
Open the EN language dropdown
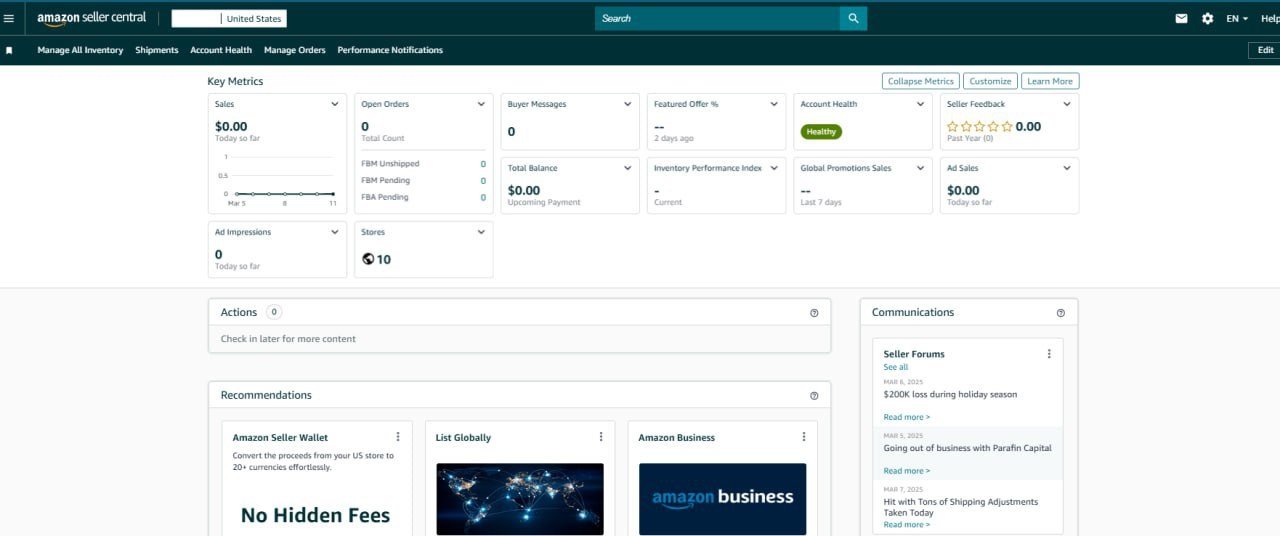(x=1237, y=18)
